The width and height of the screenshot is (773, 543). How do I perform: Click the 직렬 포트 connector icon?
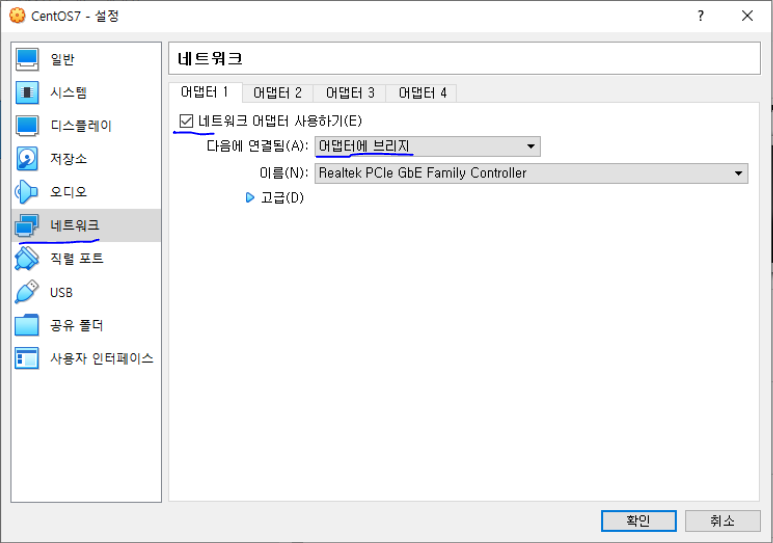[27, 258]
